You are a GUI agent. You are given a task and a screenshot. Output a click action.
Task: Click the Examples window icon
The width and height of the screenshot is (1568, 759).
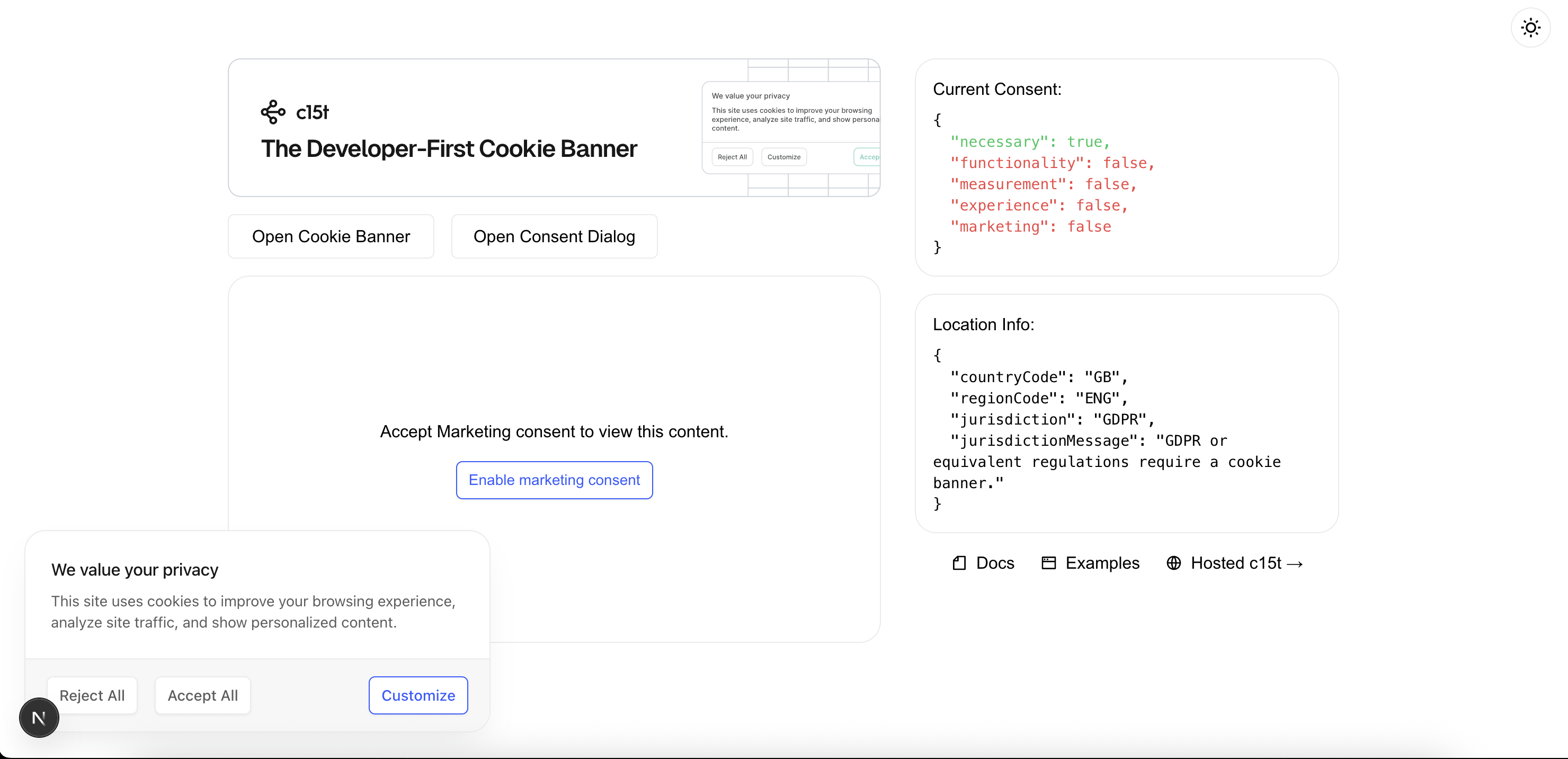point(1048,563)
